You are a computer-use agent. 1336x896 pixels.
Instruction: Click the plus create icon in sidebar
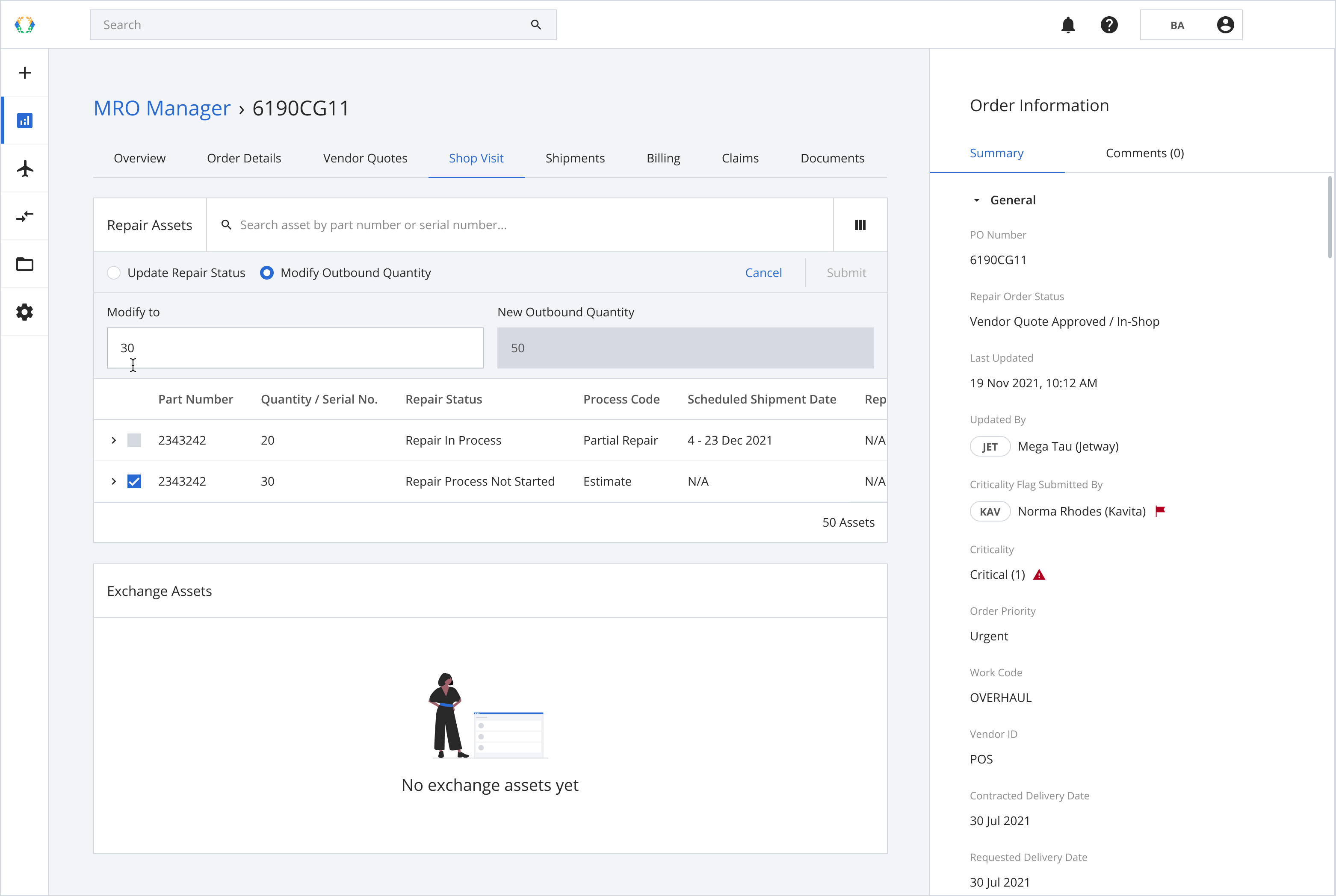(x=24, y=73)
